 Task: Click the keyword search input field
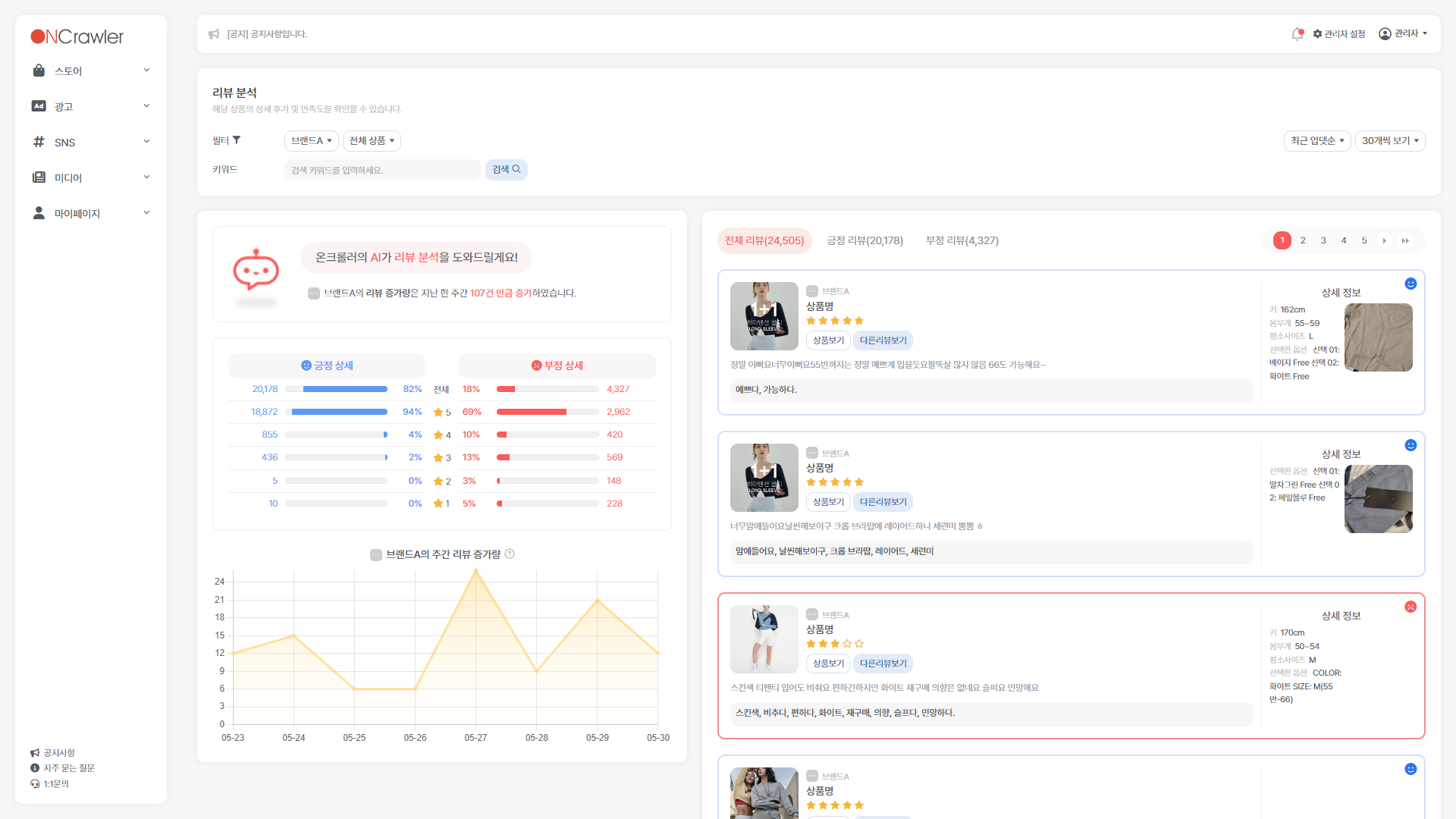coord(383,170)
